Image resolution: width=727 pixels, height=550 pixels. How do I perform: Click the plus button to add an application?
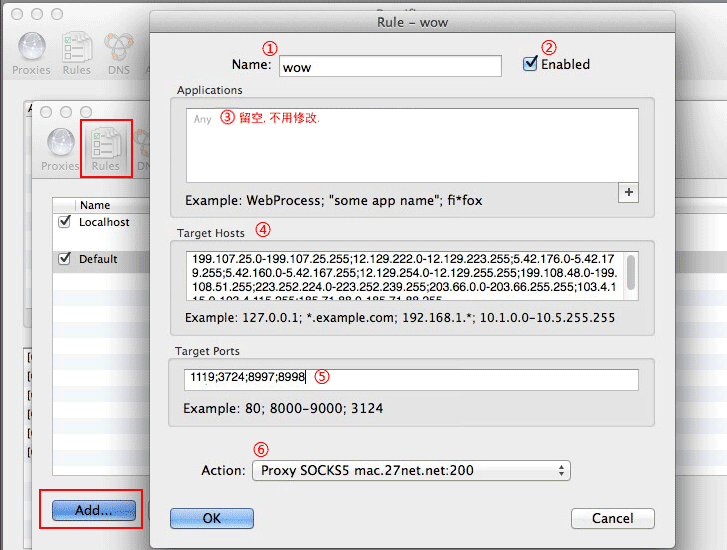pos(628,192)
